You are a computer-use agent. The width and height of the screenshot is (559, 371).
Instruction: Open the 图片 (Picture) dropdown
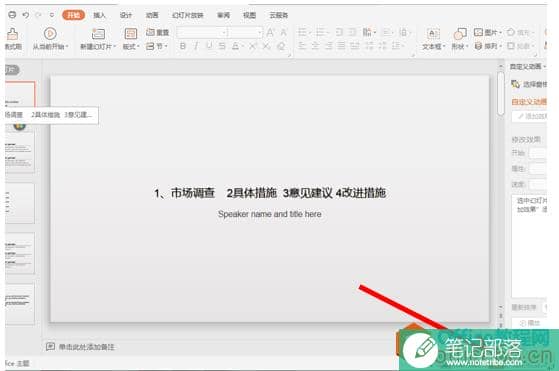pyautogui.click(x=488, y=32)
